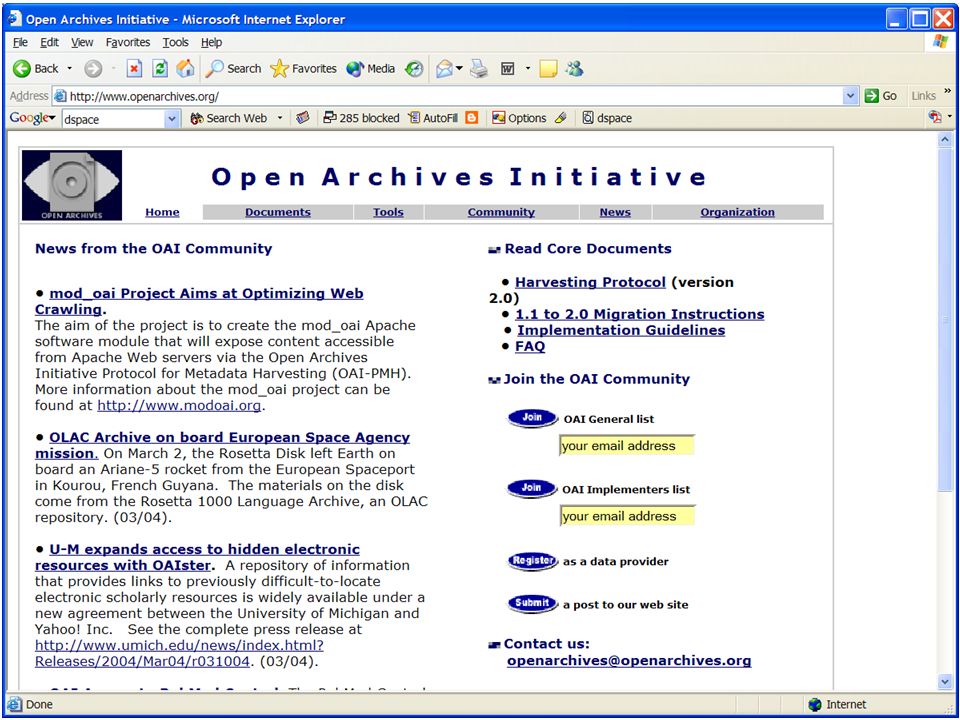Viewport: 960px width, 720px height.
Task: Stop loading the page
Action: (134, 69)
